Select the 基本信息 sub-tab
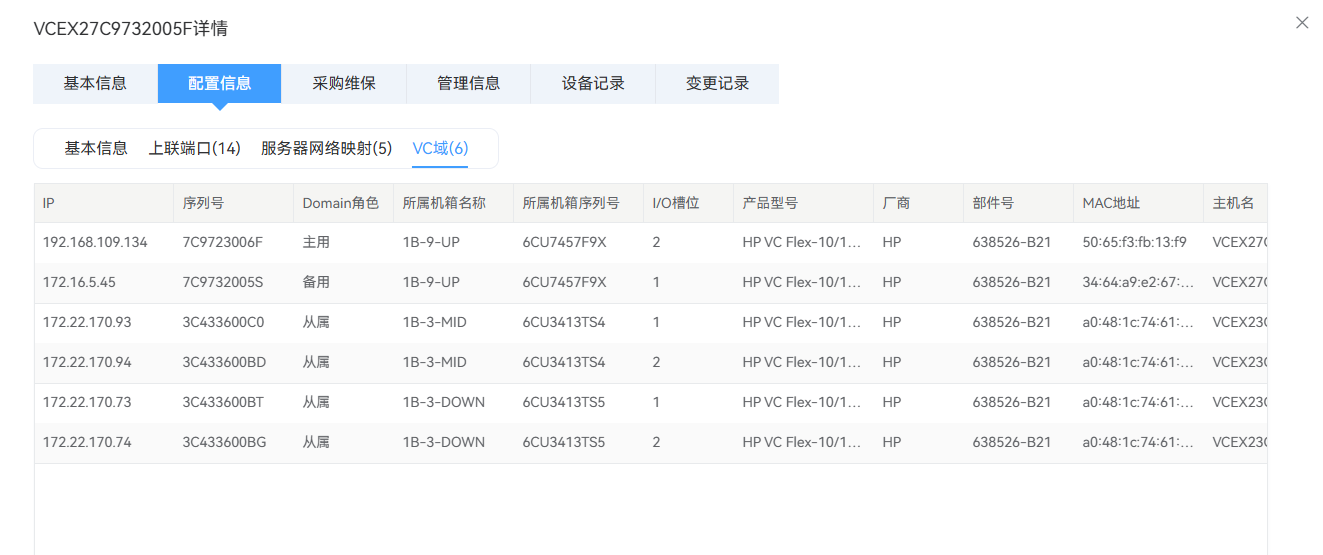 click(96, 148)
